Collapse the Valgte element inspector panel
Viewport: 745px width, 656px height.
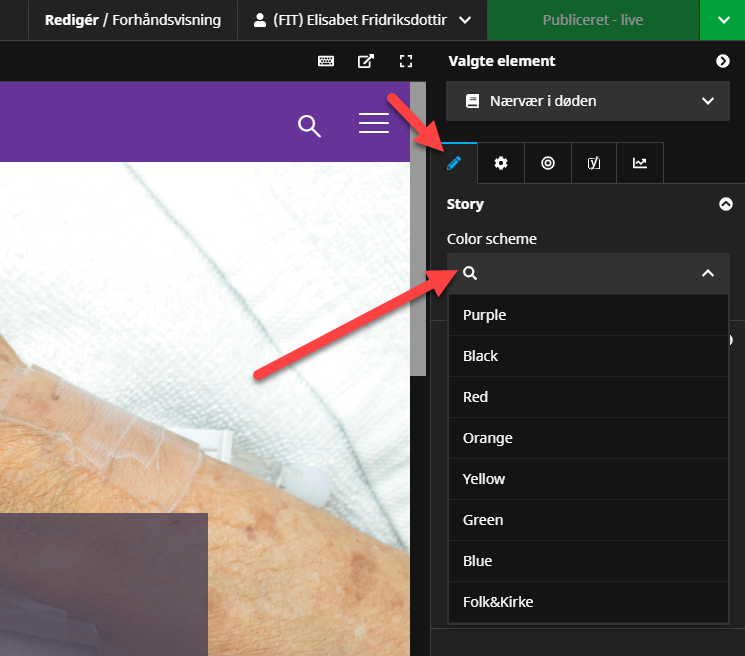(723, 61)
